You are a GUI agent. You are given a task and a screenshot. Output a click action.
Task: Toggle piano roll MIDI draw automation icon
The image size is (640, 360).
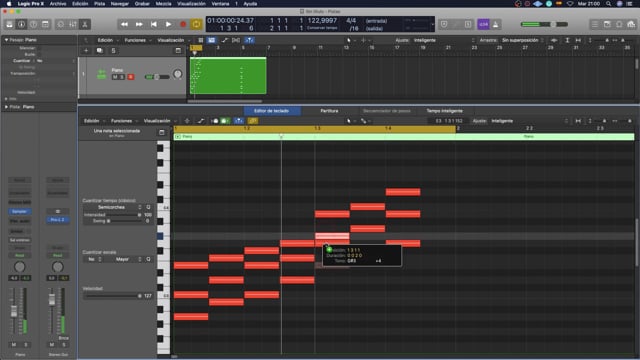pyautogui.click(x=200, y=121)
